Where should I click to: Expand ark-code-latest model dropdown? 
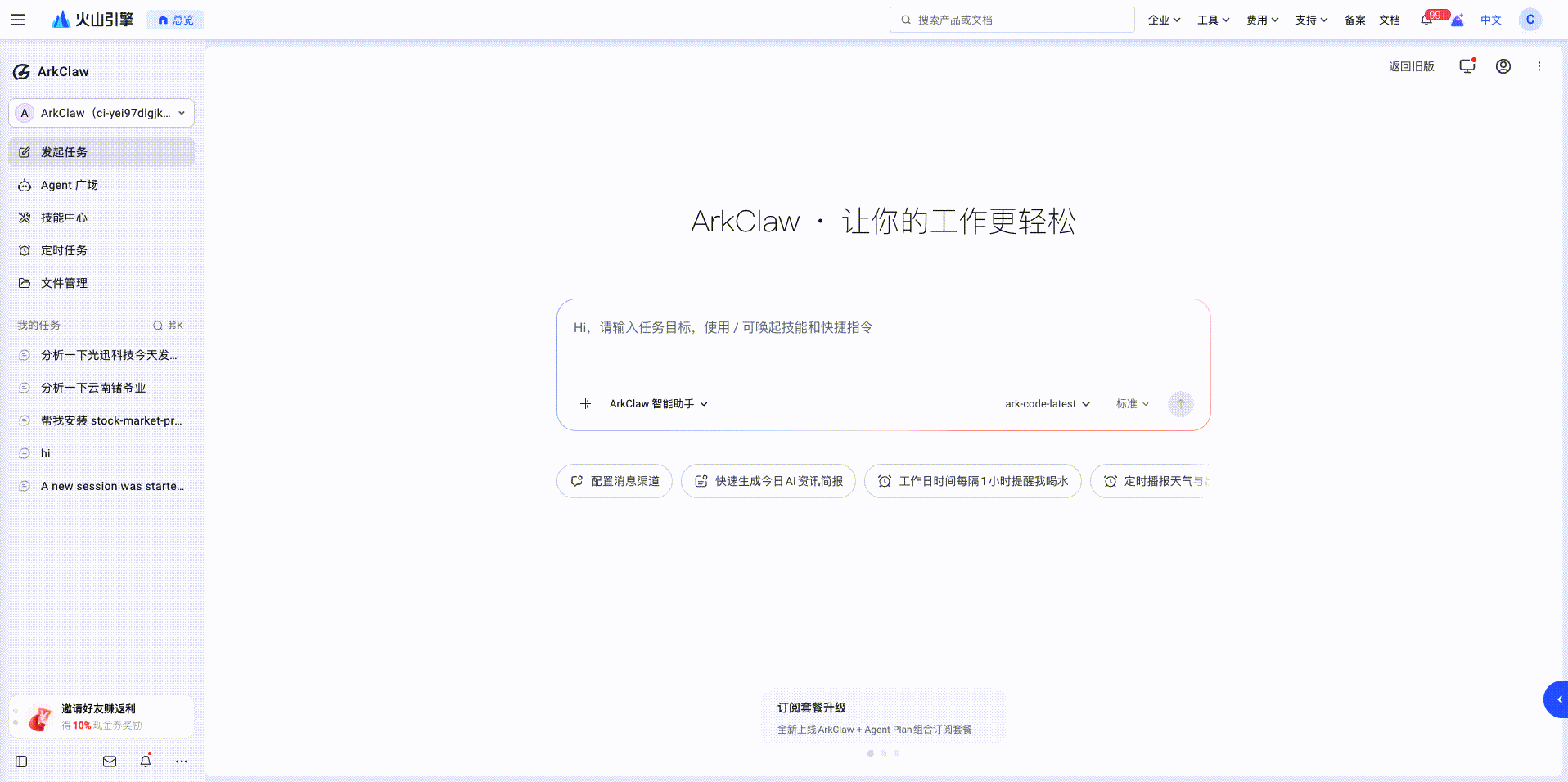[1048, 404]
